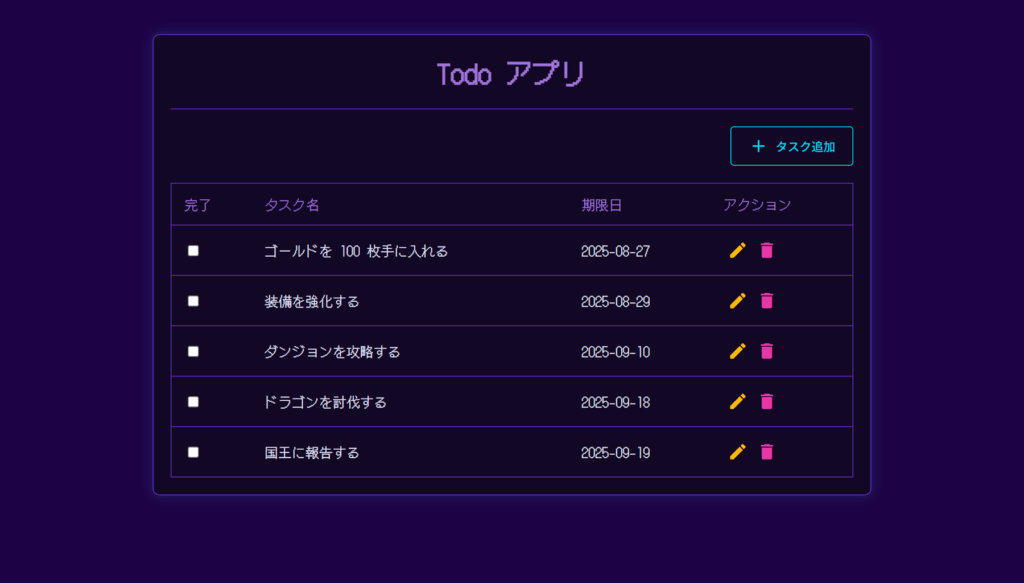Viewport: 1024px width, 583px height.
Task: Delete the ゴールドを 100 枚手に入れる task
Action: pos(767,251)
